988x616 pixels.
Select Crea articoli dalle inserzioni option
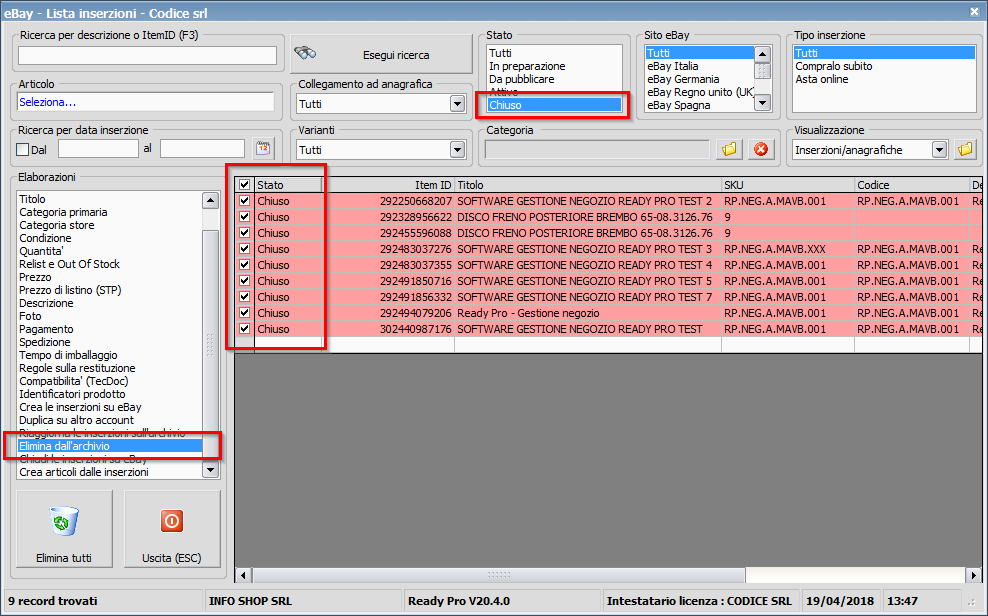110,472
